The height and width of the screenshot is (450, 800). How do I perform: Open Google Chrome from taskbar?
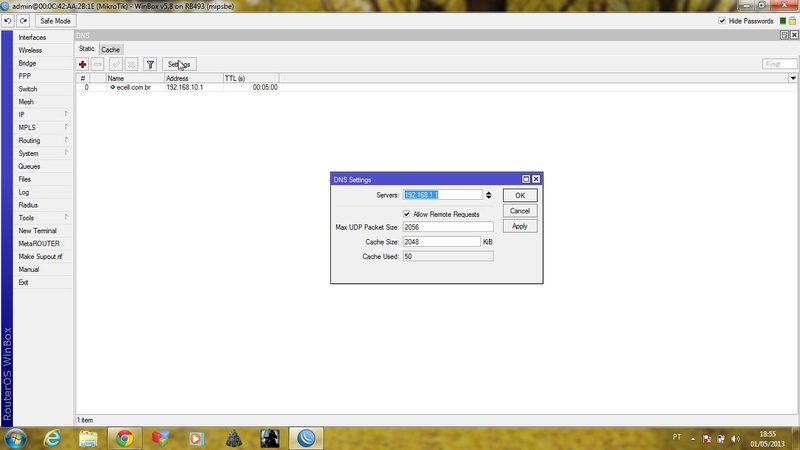[124, 438]
